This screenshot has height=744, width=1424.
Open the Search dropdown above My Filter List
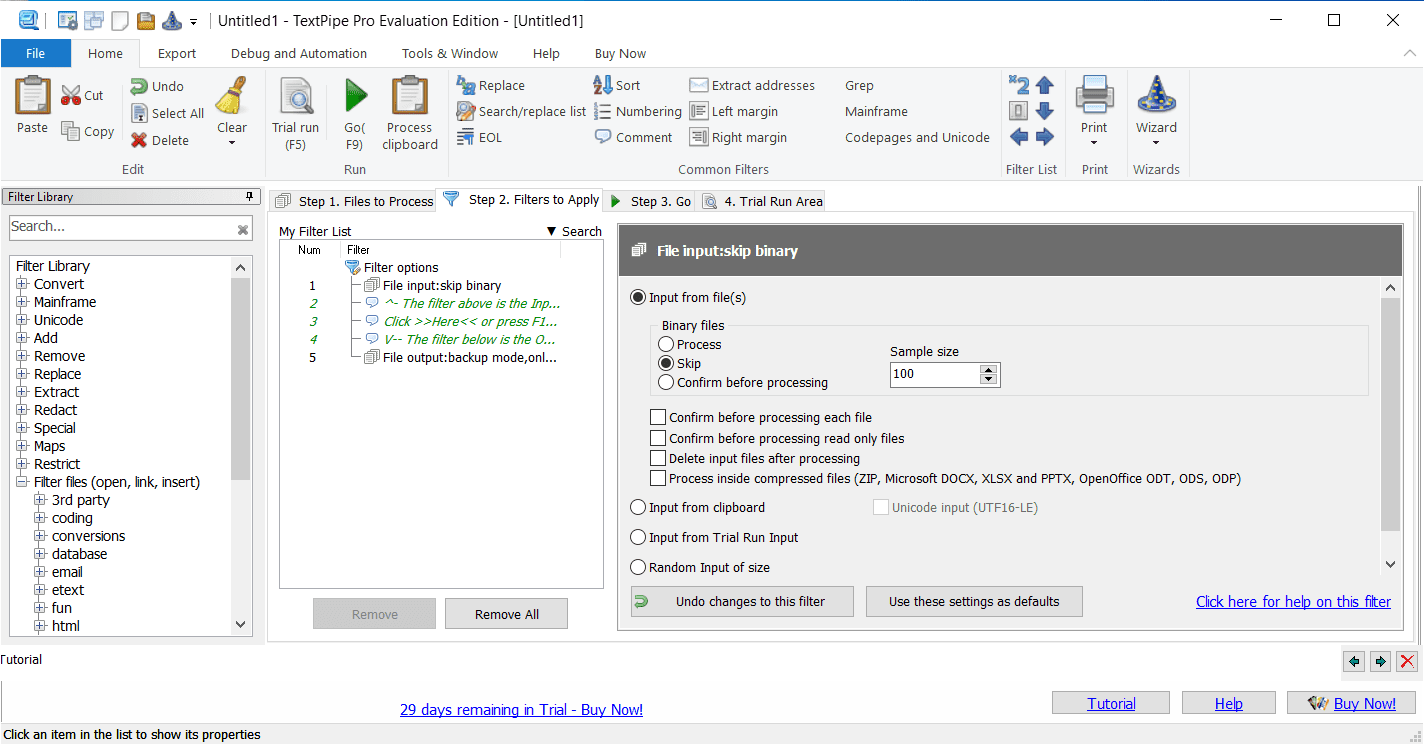(x=574, y=231)
